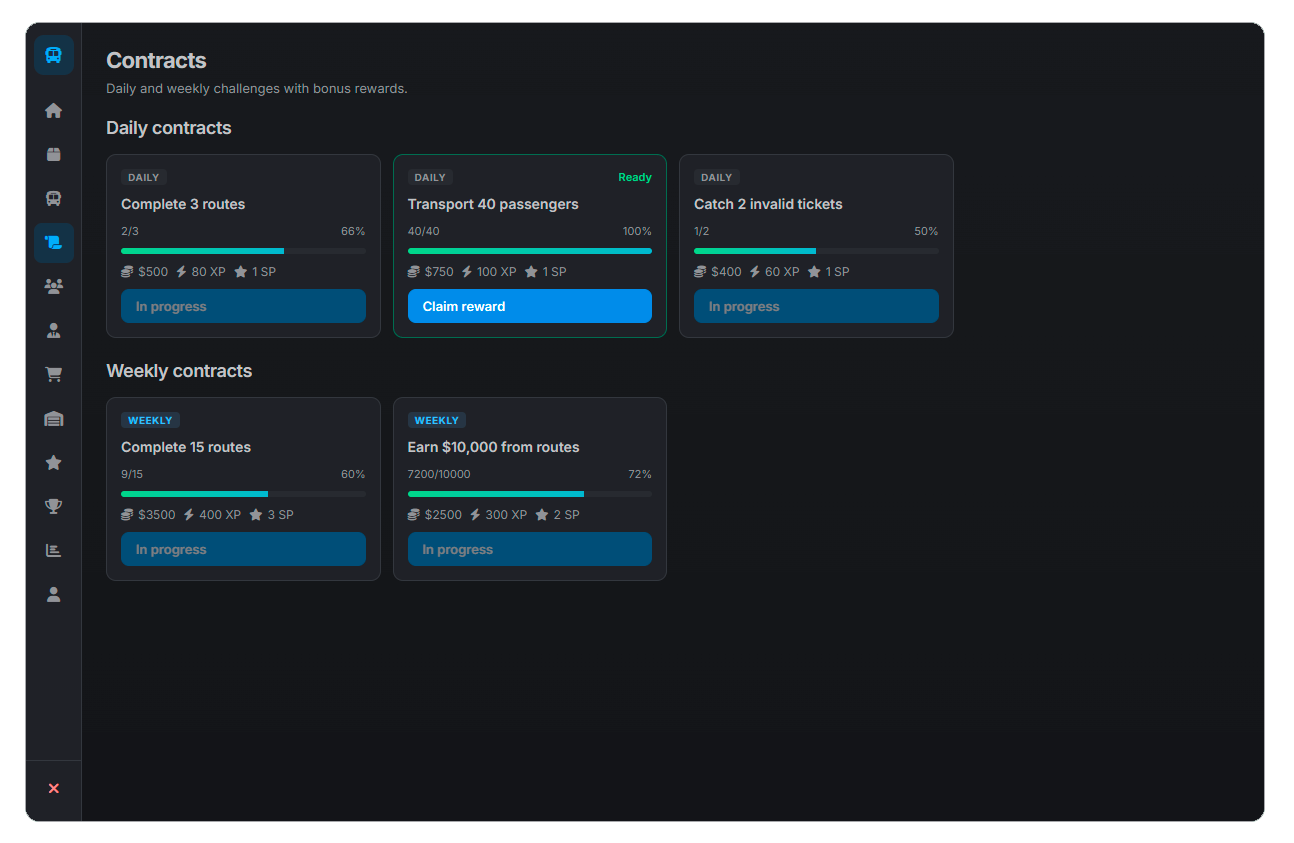
Task: Click the 7200/10000 progress count
Action: pyautogui.click(x=439, y=474)
